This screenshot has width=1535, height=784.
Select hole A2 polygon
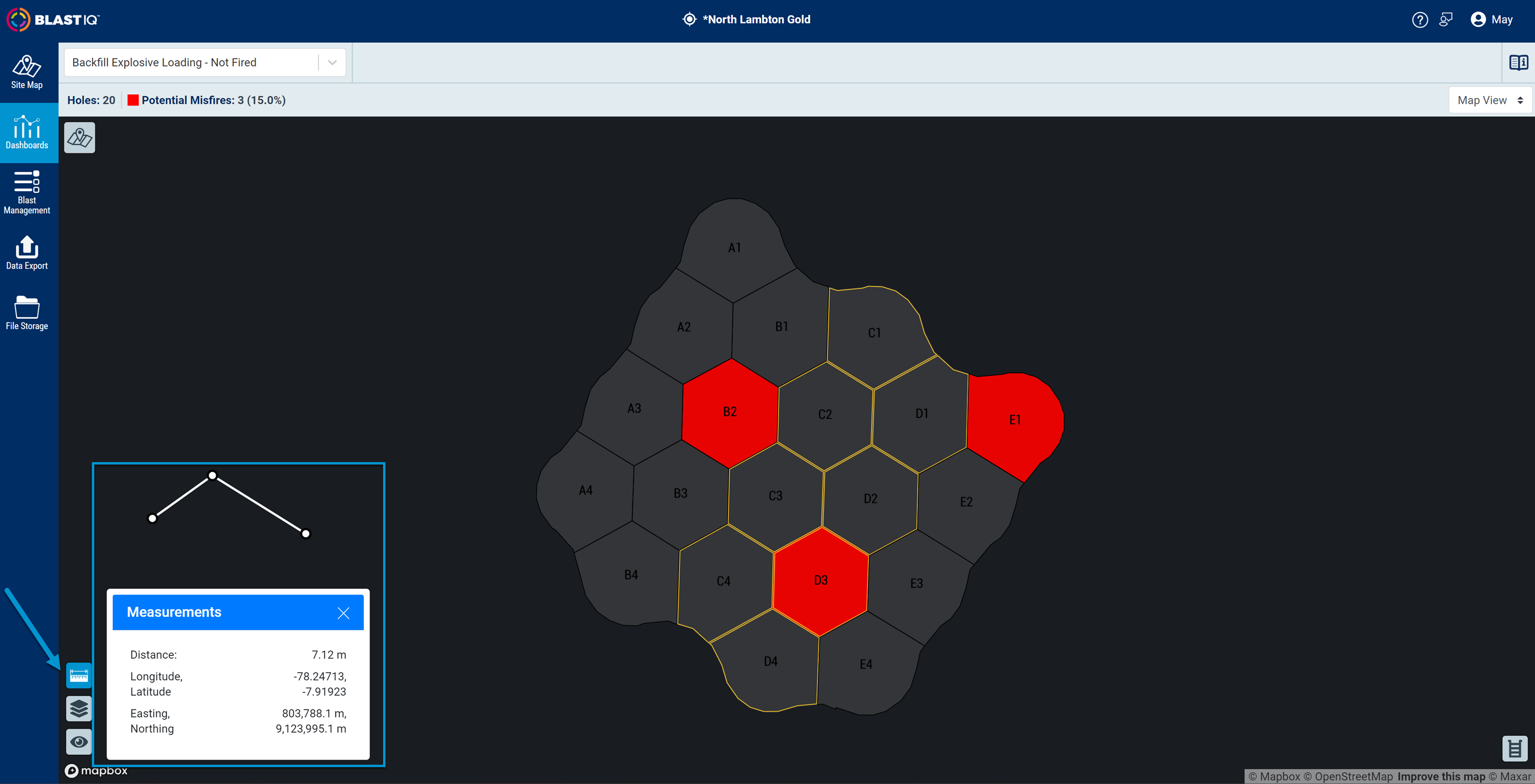(x=684, y=327)
